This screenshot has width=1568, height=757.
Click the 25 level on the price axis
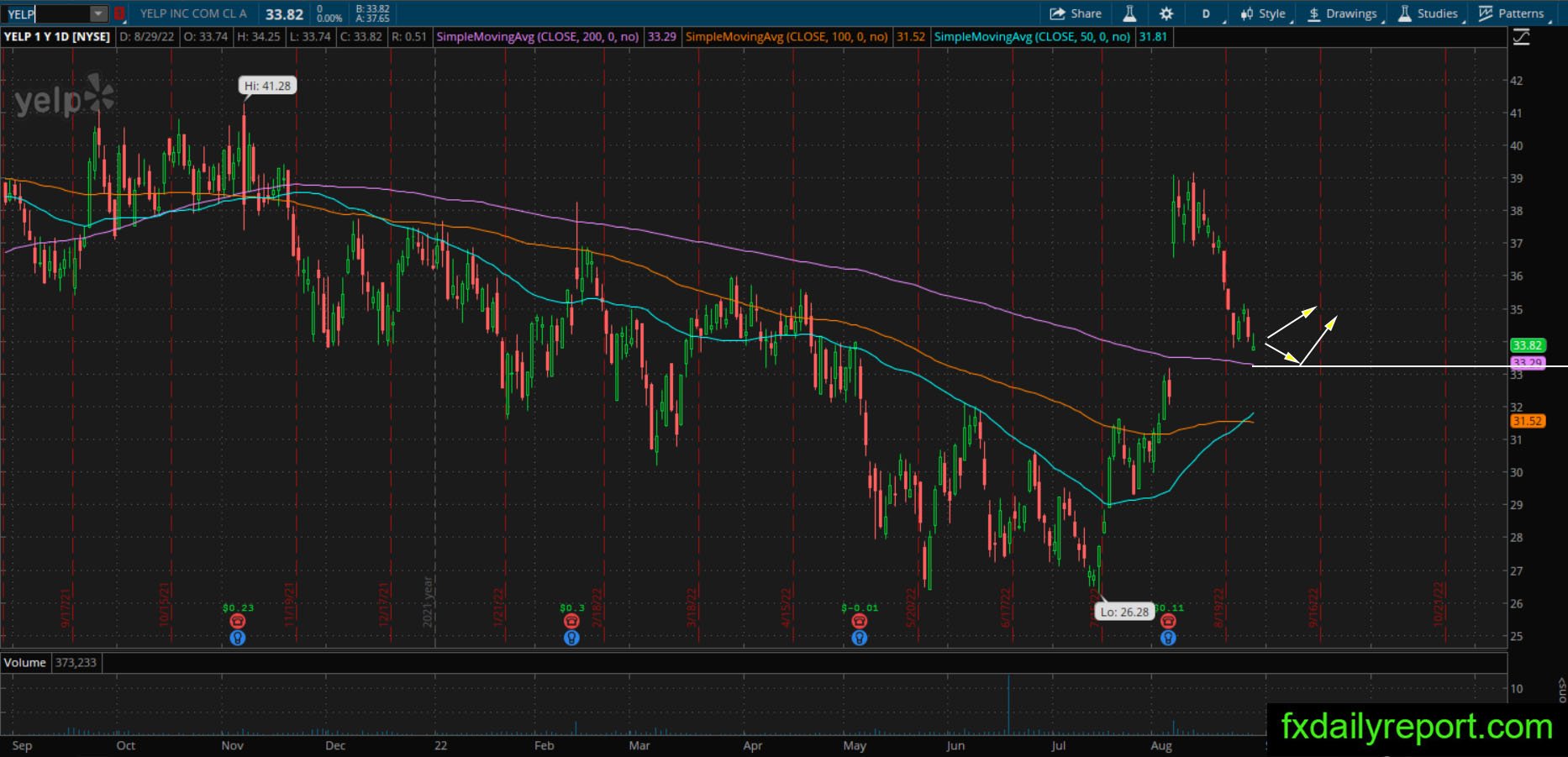[1517, 636]
